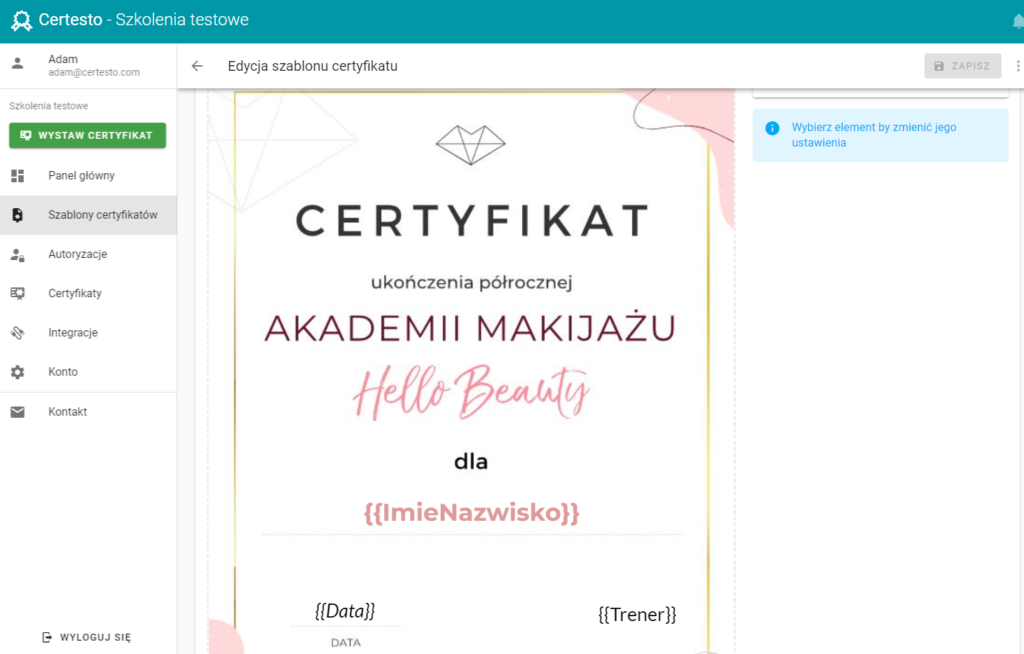Click the Panel główny dashboard icon
The image size is (1024, 654).
(x=18, y=176)
